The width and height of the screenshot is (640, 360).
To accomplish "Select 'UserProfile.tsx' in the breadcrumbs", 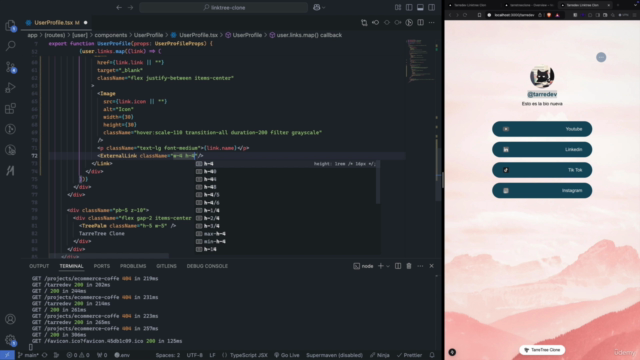I will pos(198,35).
